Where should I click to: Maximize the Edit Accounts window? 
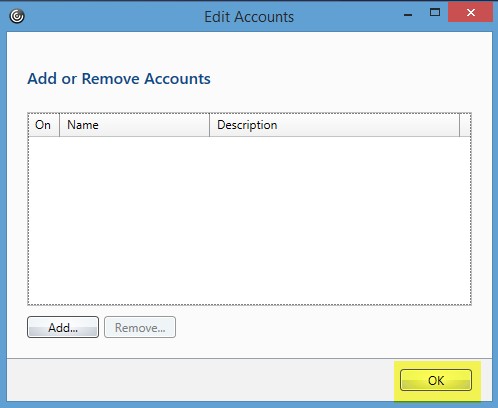(x=435, y=13)
